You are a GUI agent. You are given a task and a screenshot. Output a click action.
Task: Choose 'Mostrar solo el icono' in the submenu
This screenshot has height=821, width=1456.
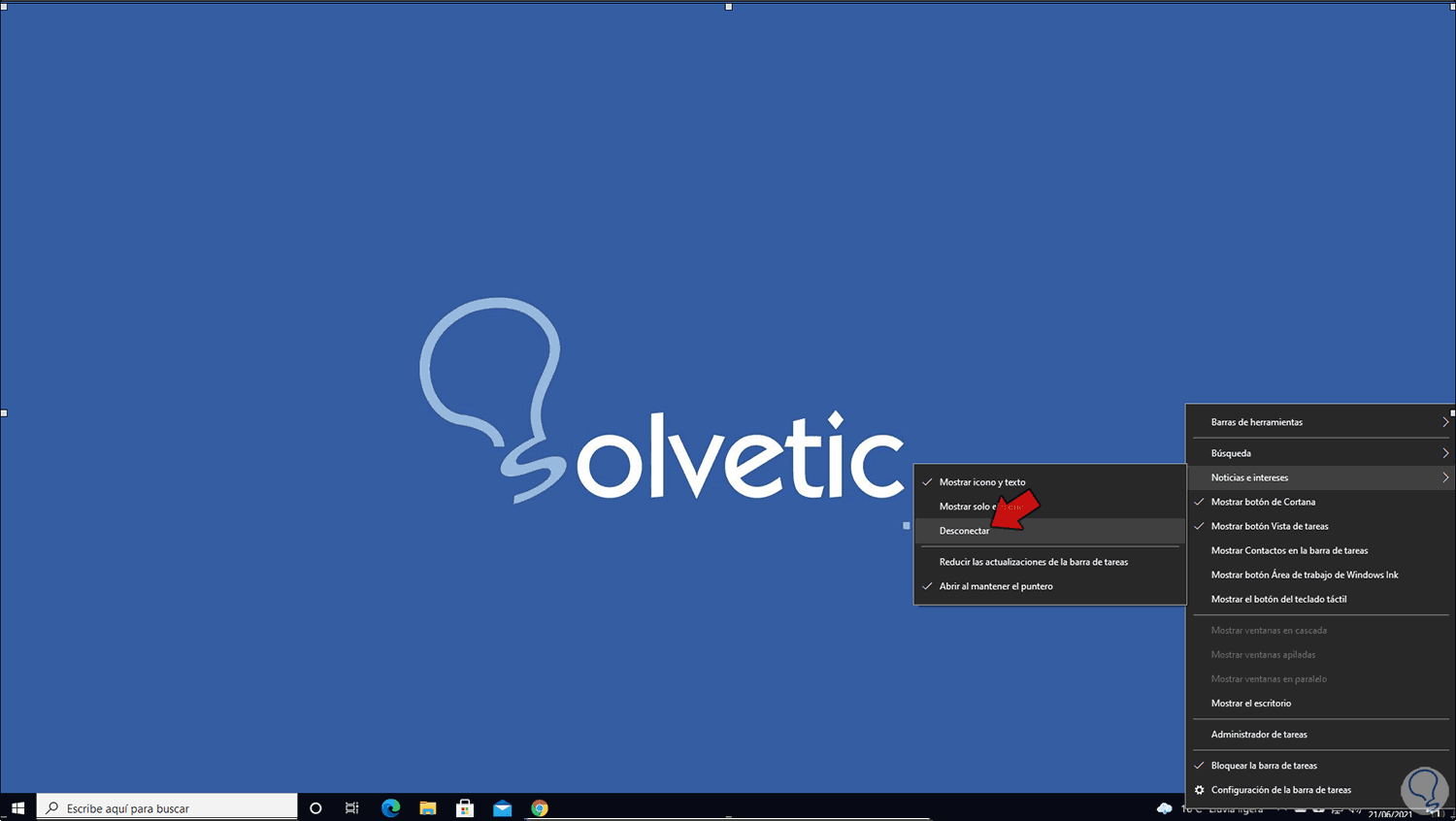click(x=1050, y=507)
